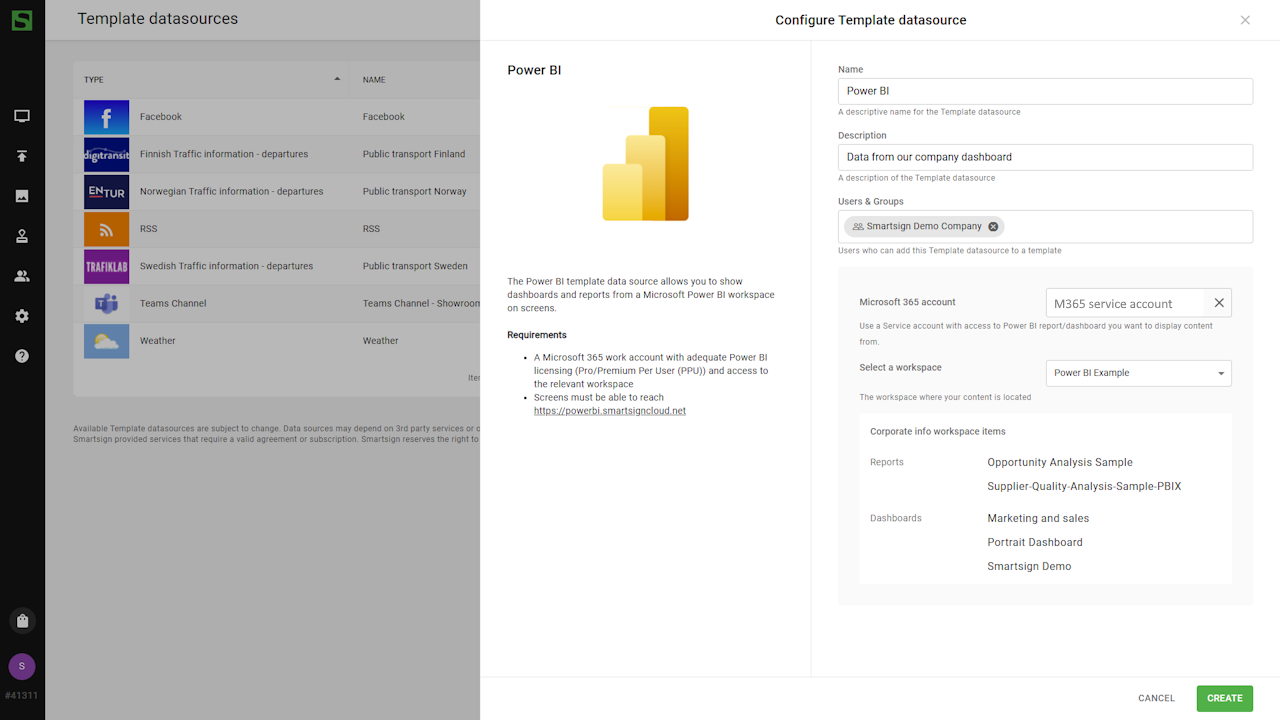Screen dimensions: 1280x720
Task: Open the Users people icon in sidebar
Action: [22, 276]
